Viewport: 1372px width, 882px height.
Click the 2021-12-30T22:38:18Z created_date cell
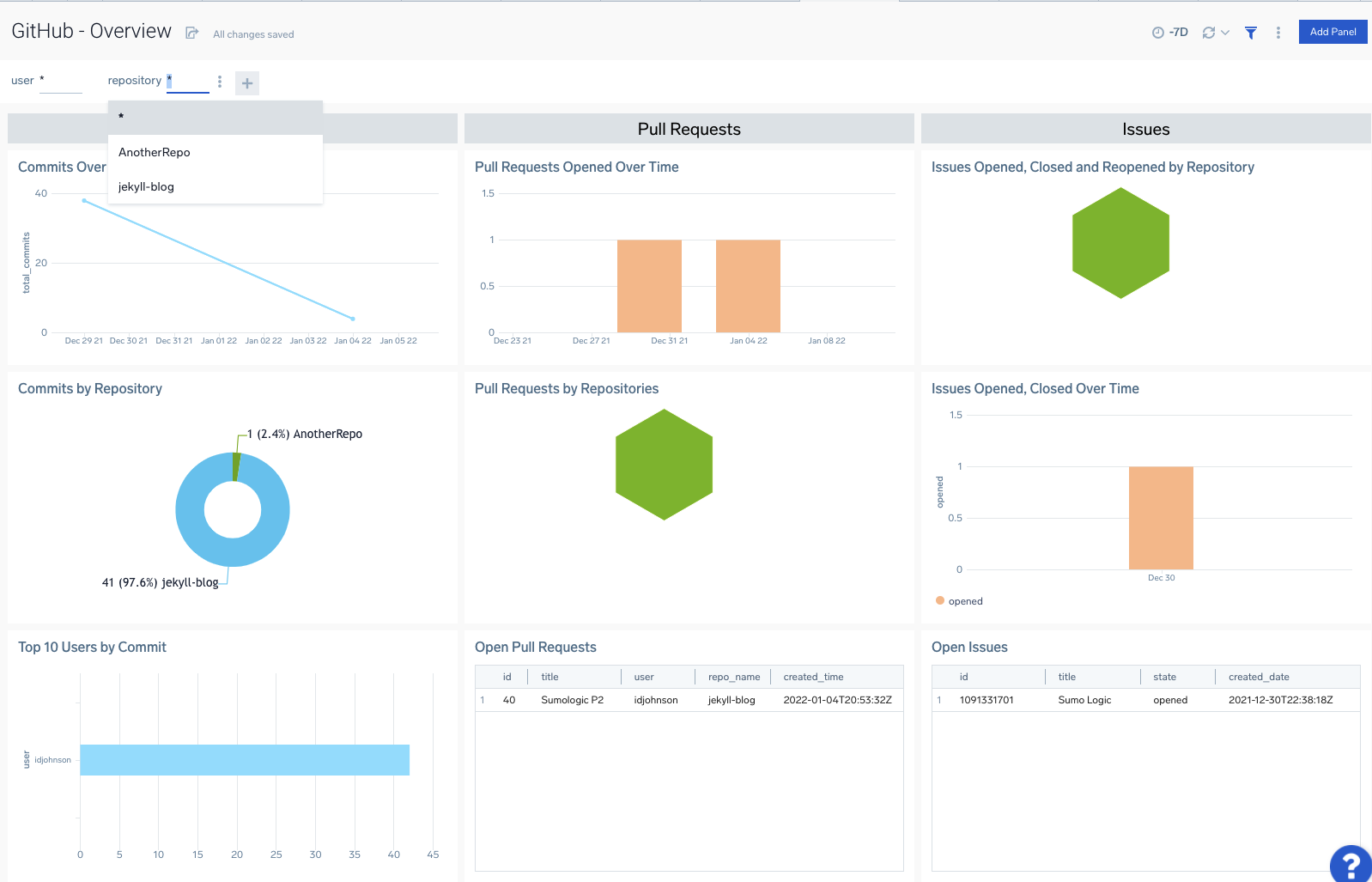point(1280,700)
